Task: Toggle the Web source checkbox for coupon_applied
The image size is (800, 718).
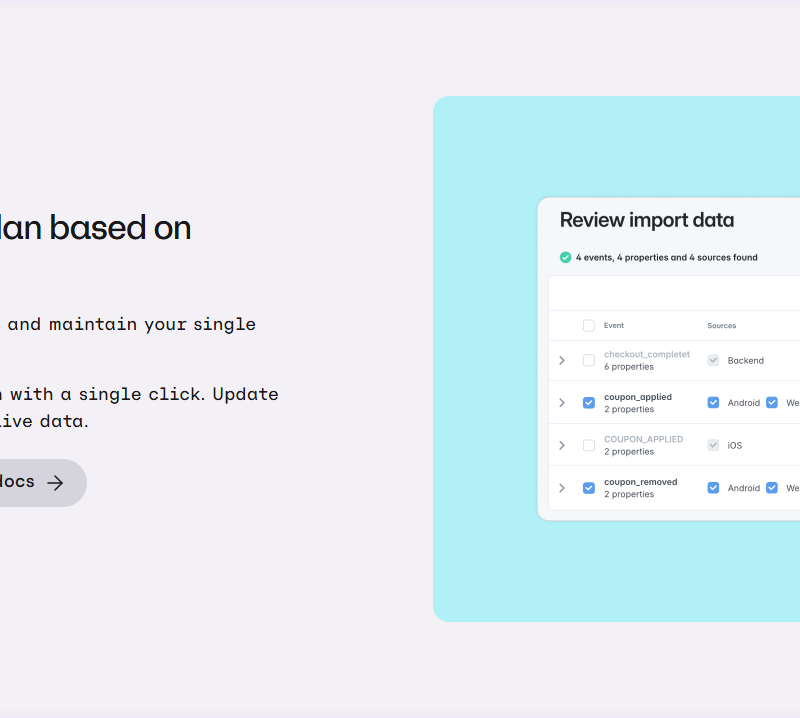Action: tap(772, 403)
